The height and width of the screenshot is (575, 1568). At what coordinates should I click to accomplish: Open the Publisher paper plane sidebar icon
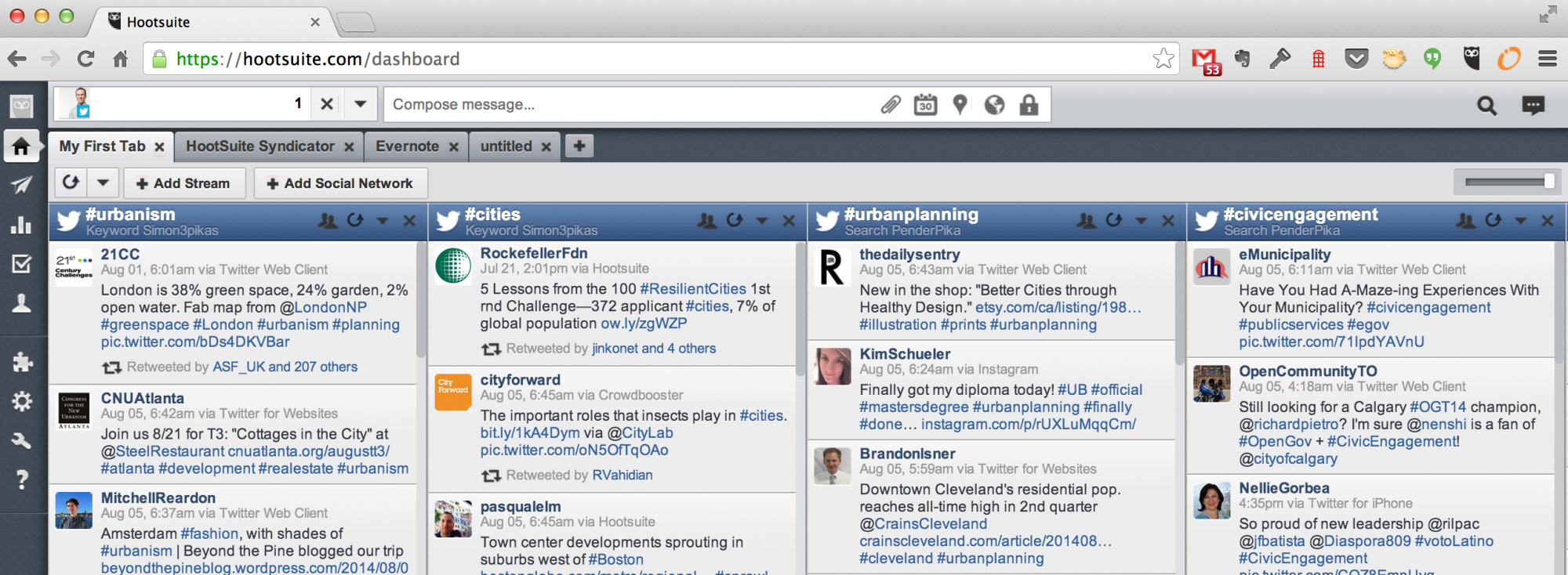point(21,185)
